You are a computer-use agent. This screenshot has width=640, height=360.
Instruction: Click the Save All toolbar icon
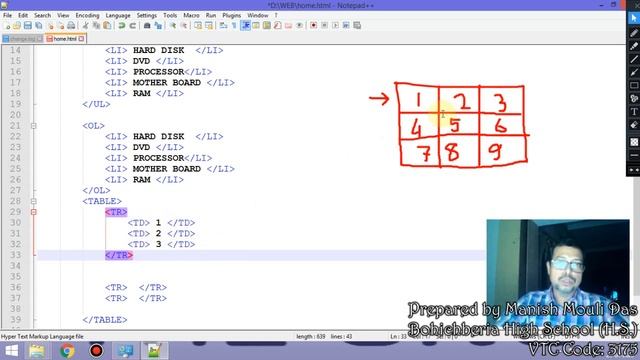click(x=39, y=25)
